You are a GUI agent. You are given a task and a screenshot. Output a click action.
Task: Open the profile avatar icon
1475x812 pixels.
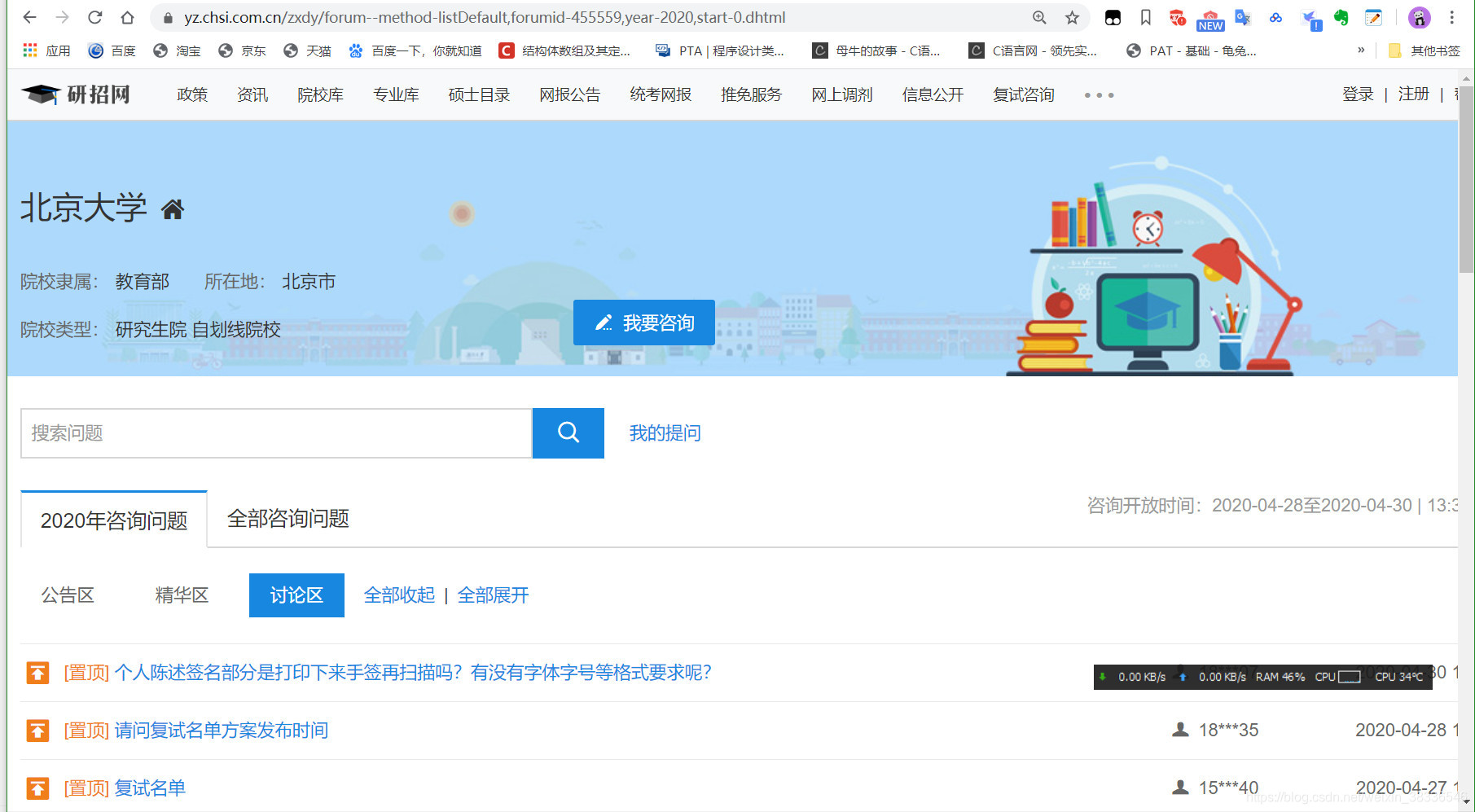coord(1420,17)
